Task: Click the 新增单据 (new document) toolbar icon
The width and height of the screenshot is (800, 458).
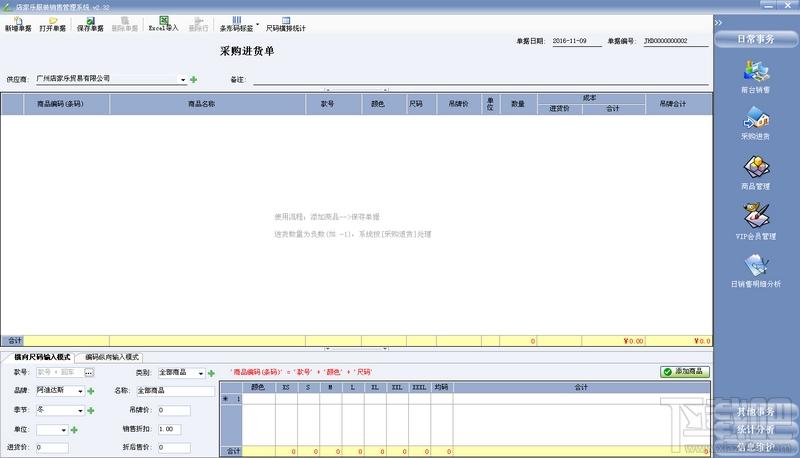Action: pyautogui.click(x=18, y=24)
